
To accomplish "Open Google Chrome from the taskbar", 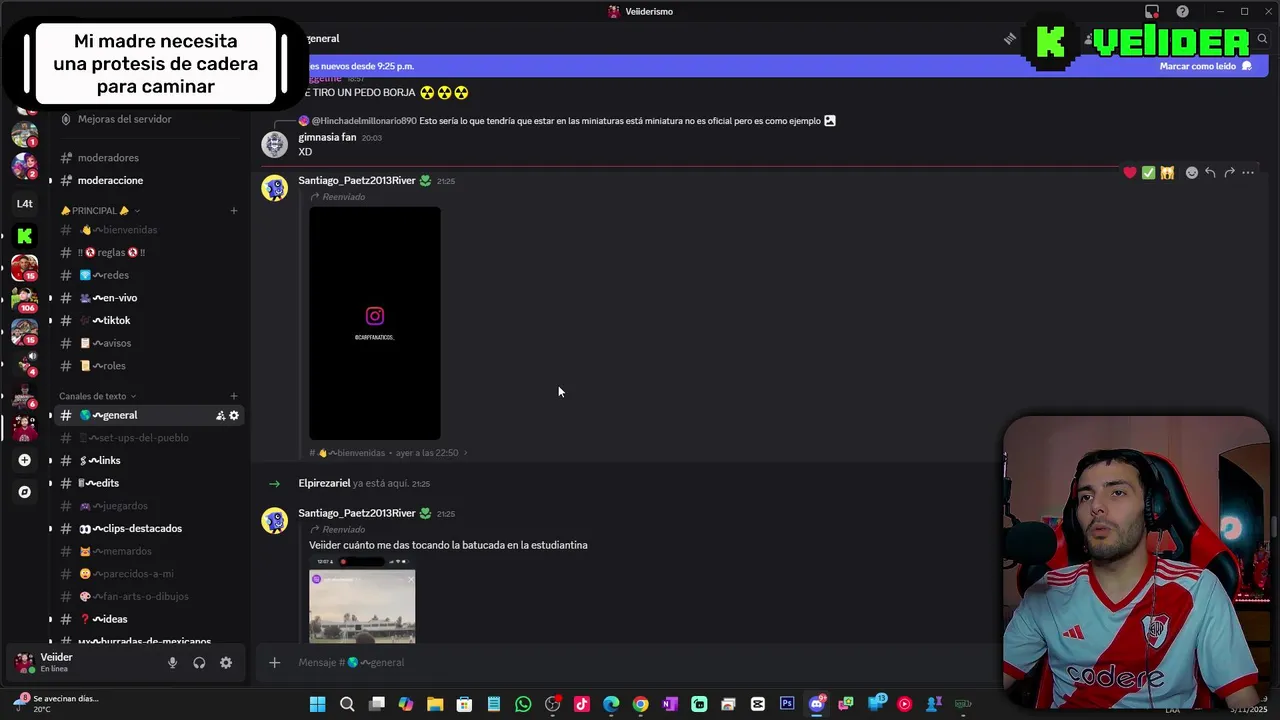I will click(640, 704).
